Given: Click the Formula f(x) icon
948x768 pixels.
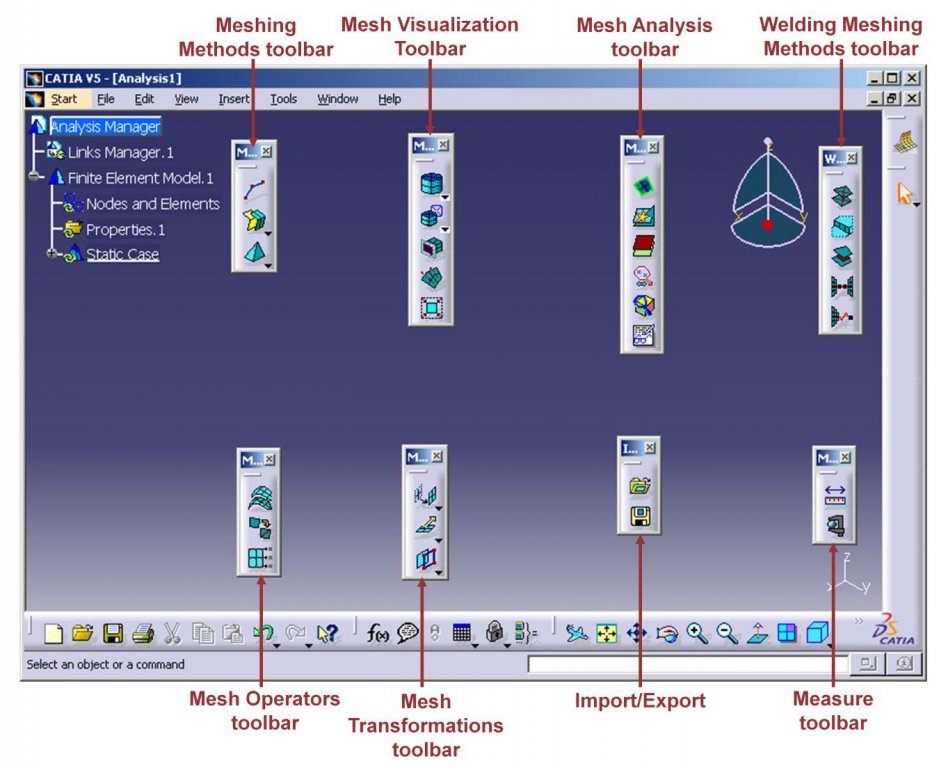Looking at the screenshot, I should coord(378,633).
